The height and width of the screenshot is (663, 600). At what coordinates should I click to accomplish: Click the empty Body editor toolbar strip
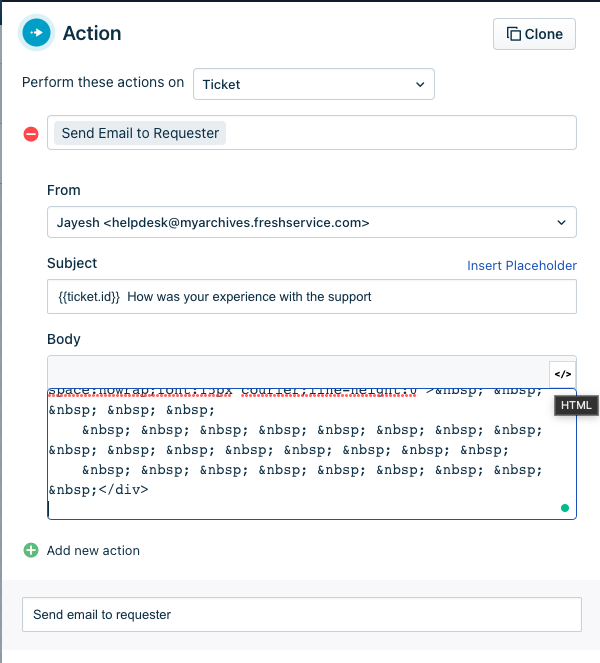tap(297, 371)
